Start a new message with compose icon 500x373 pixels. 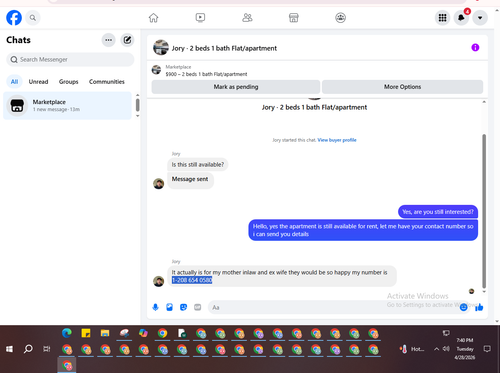tap(127, 40)
